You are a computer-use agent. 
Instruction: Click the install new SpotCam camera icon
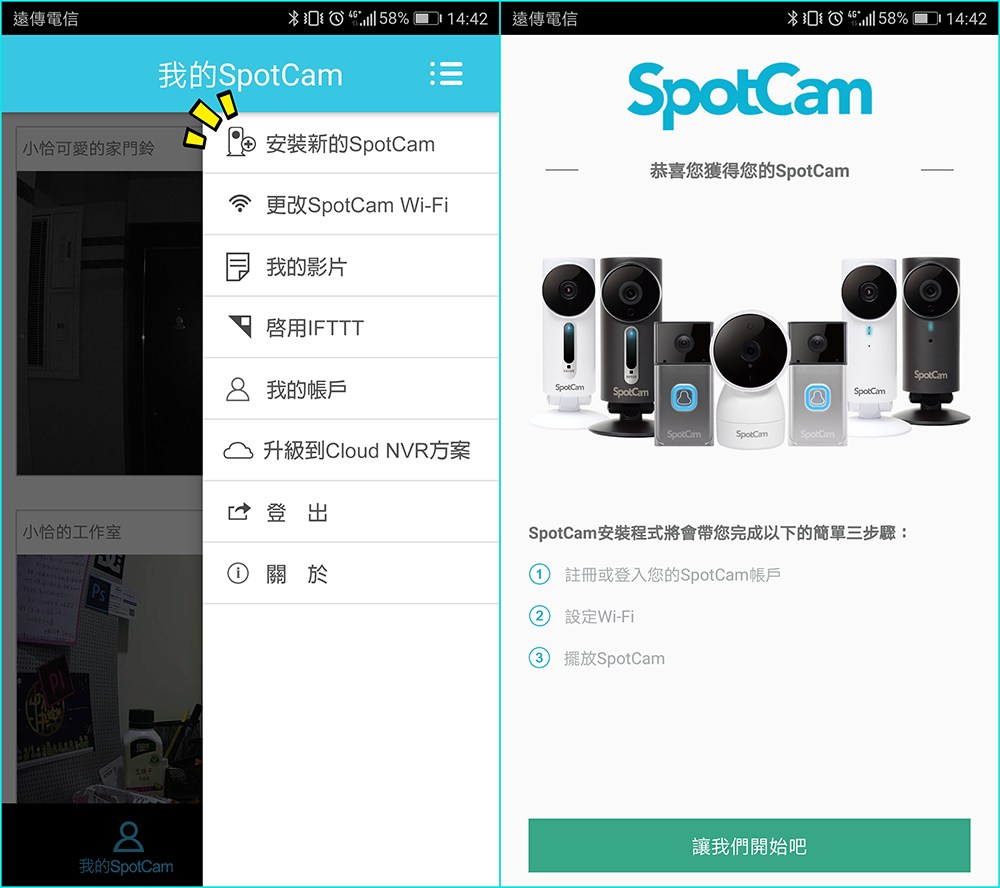pos(241,142)
